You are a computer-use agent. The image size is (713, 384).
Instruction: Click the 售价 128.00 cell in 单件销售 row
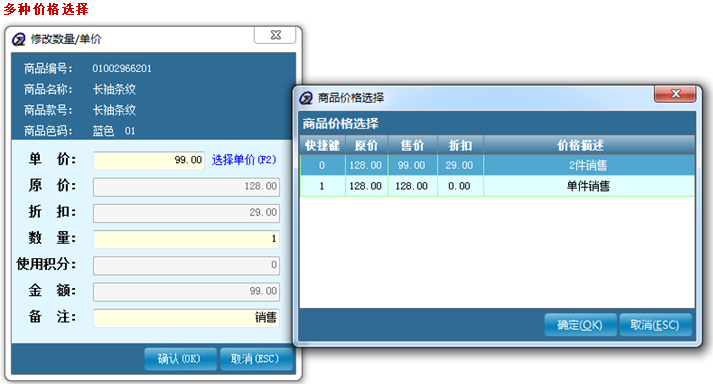tap(412, 186)
